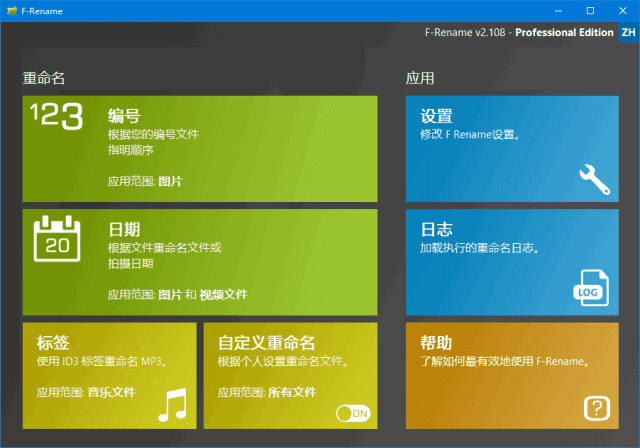Open the 自定义重命名 custom rename title
The image size is (640, 448).
coord(266,342)
